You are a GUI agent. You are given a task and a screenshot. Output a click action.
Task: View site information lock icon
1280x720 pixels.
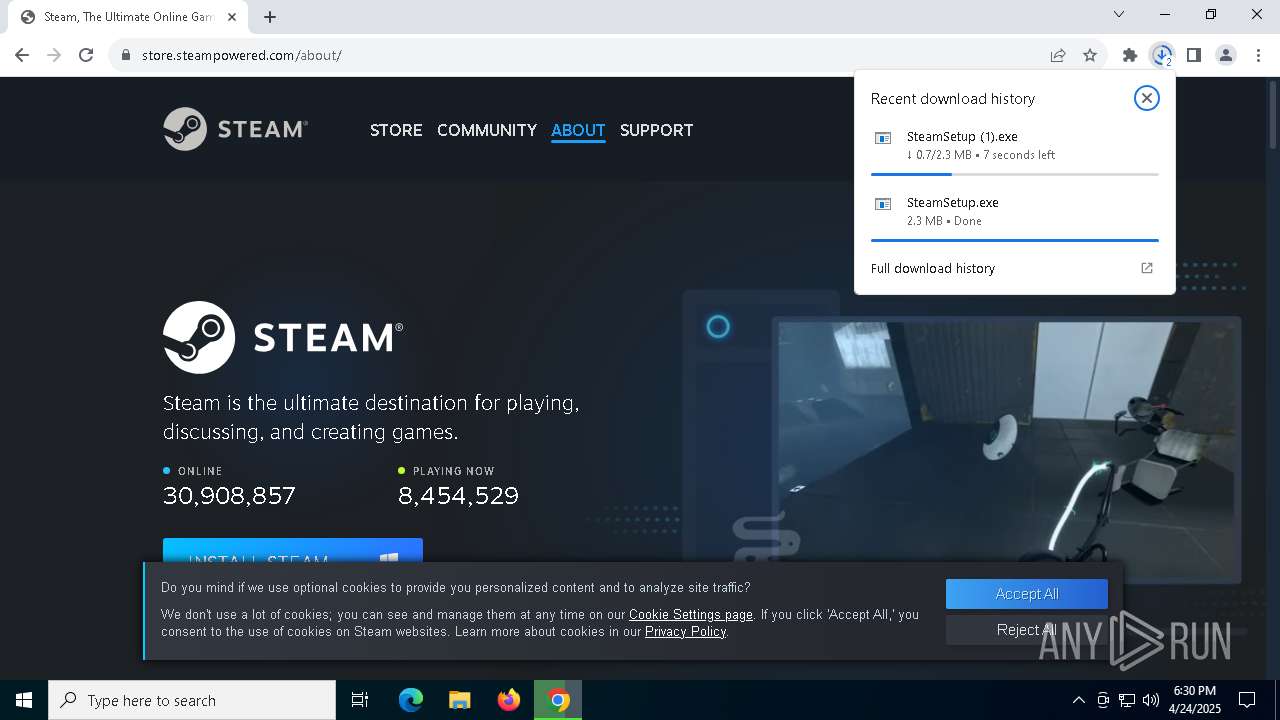point(125,55)
